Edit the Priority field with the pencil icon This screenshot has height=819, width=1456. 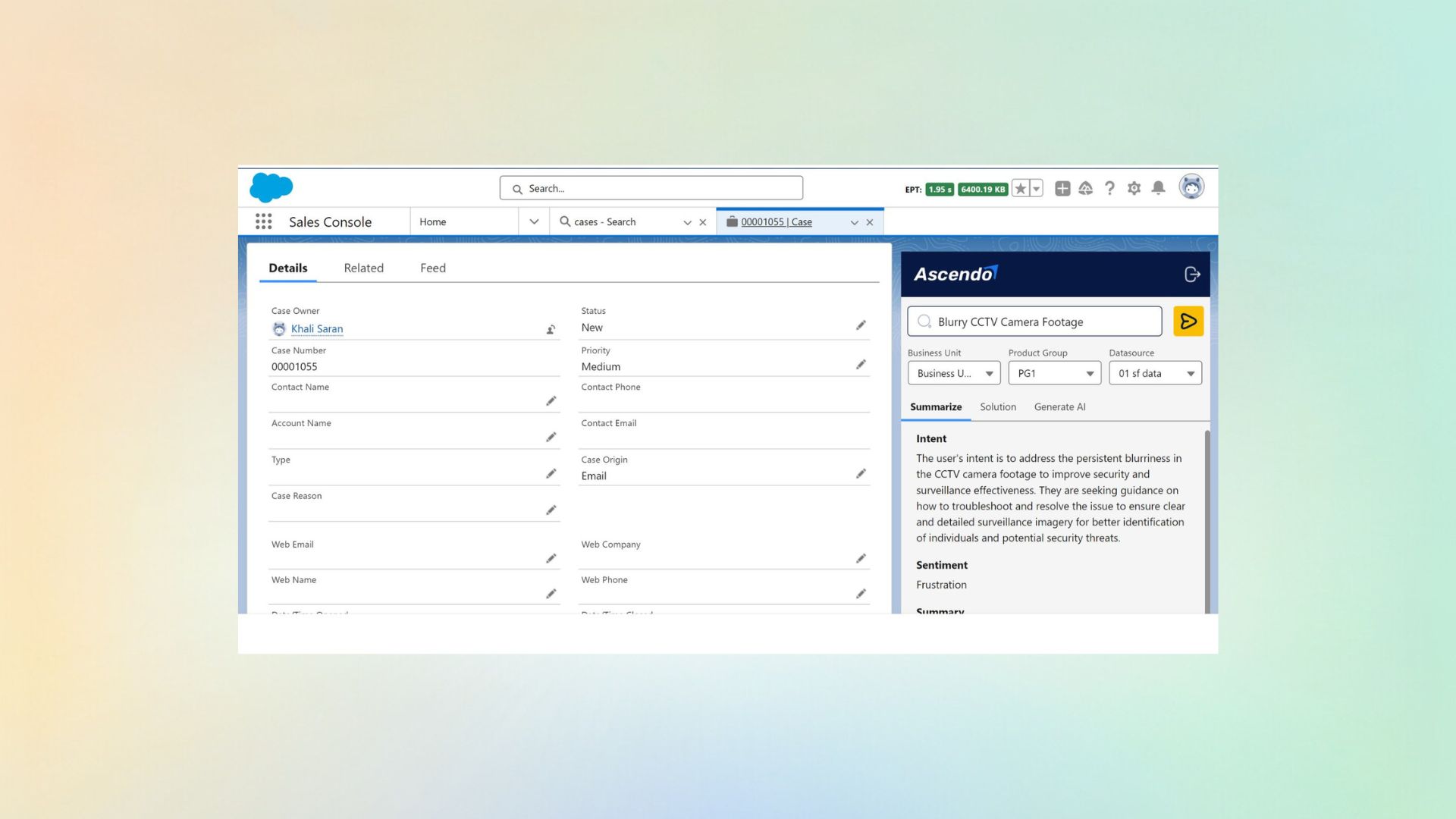pos(861,365)
